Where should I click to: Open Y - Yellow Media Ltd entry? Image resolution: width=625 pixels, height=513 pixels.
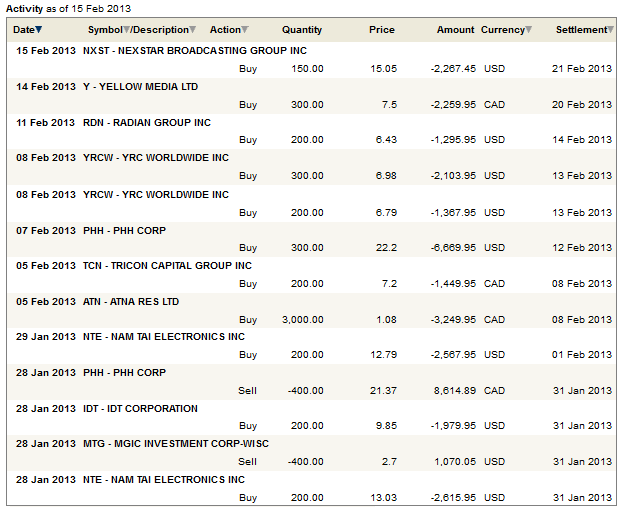(140, 87)
